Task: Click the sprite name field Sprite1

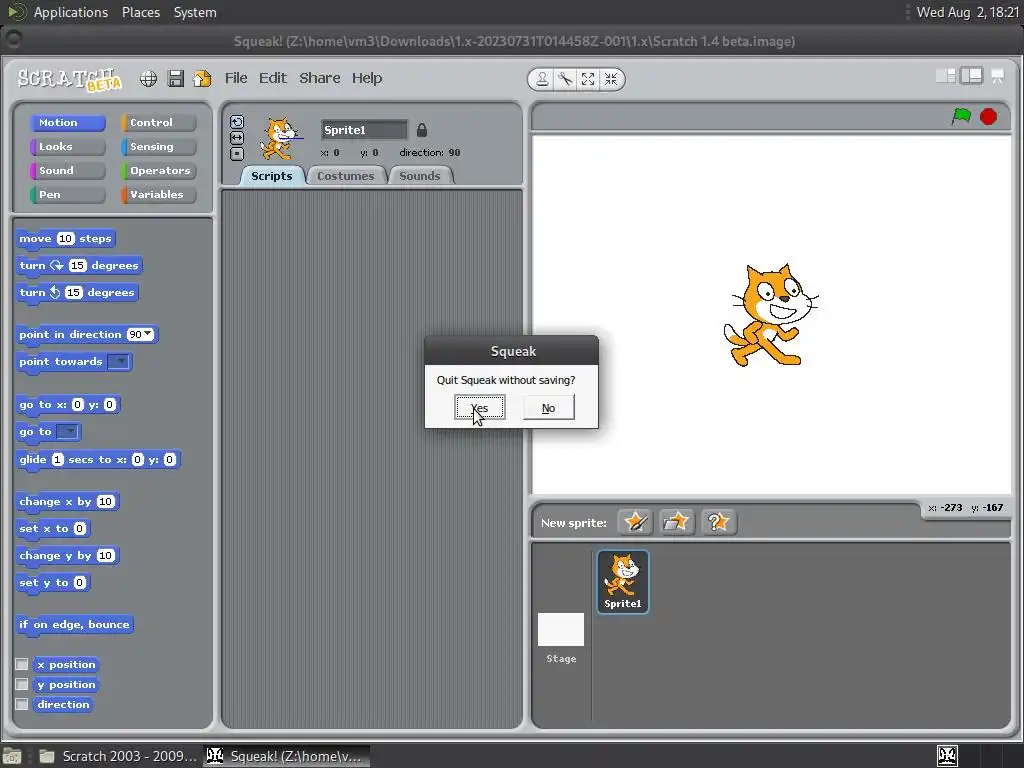Action: click(364, 130)
